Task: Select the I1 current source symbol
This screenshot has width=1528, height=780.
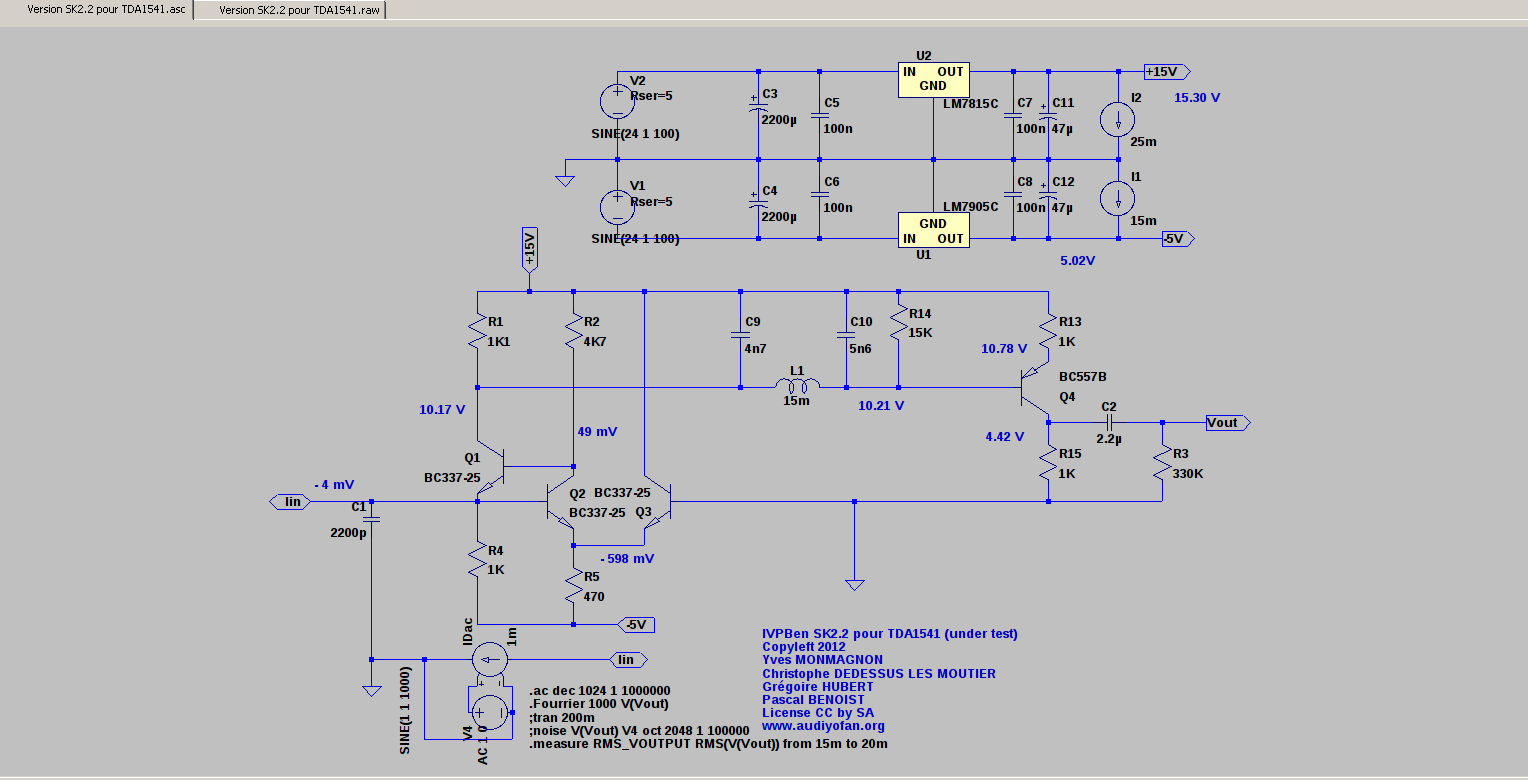Action: pyautogui.click(x=1117, y=198)
